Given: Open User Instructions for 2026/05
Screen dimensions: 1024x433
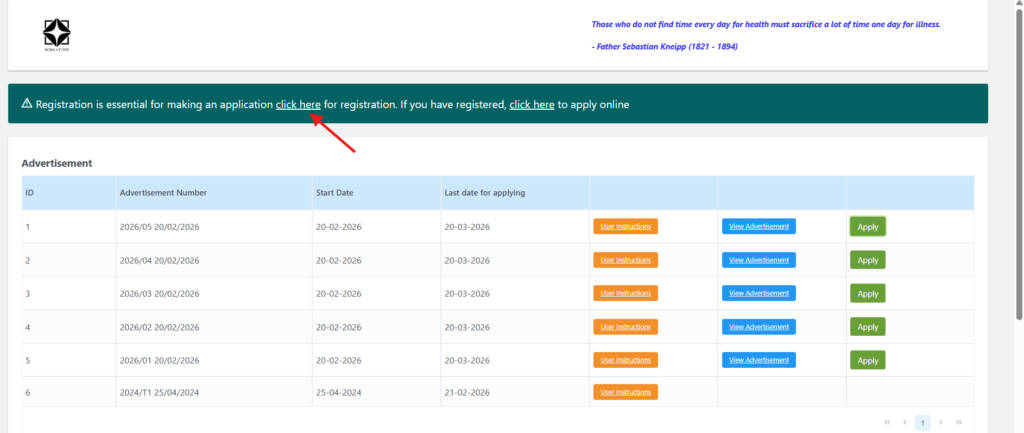Looking at the screenshot, I should tap(625, 226).
